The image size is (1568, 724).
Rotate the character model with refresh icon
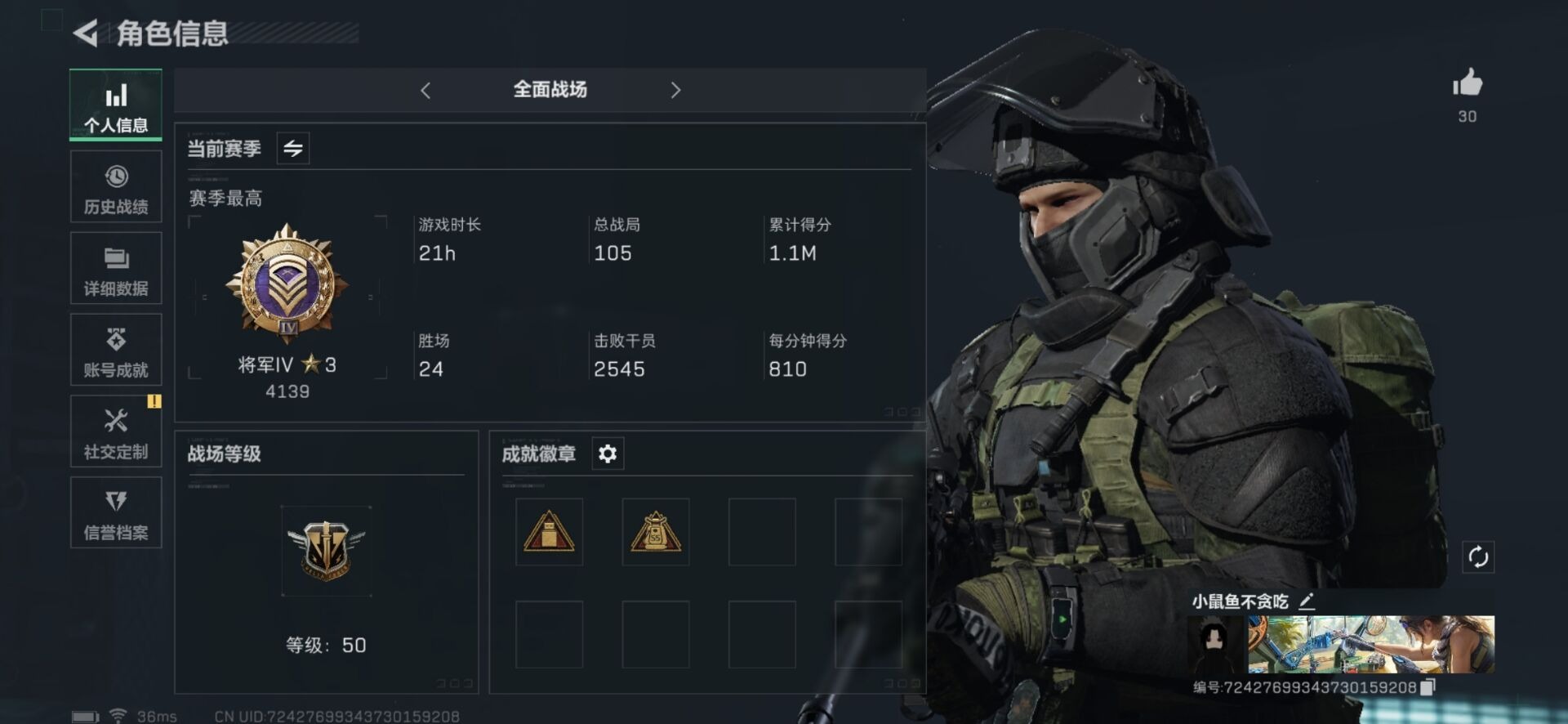(x=1478, y=557)
